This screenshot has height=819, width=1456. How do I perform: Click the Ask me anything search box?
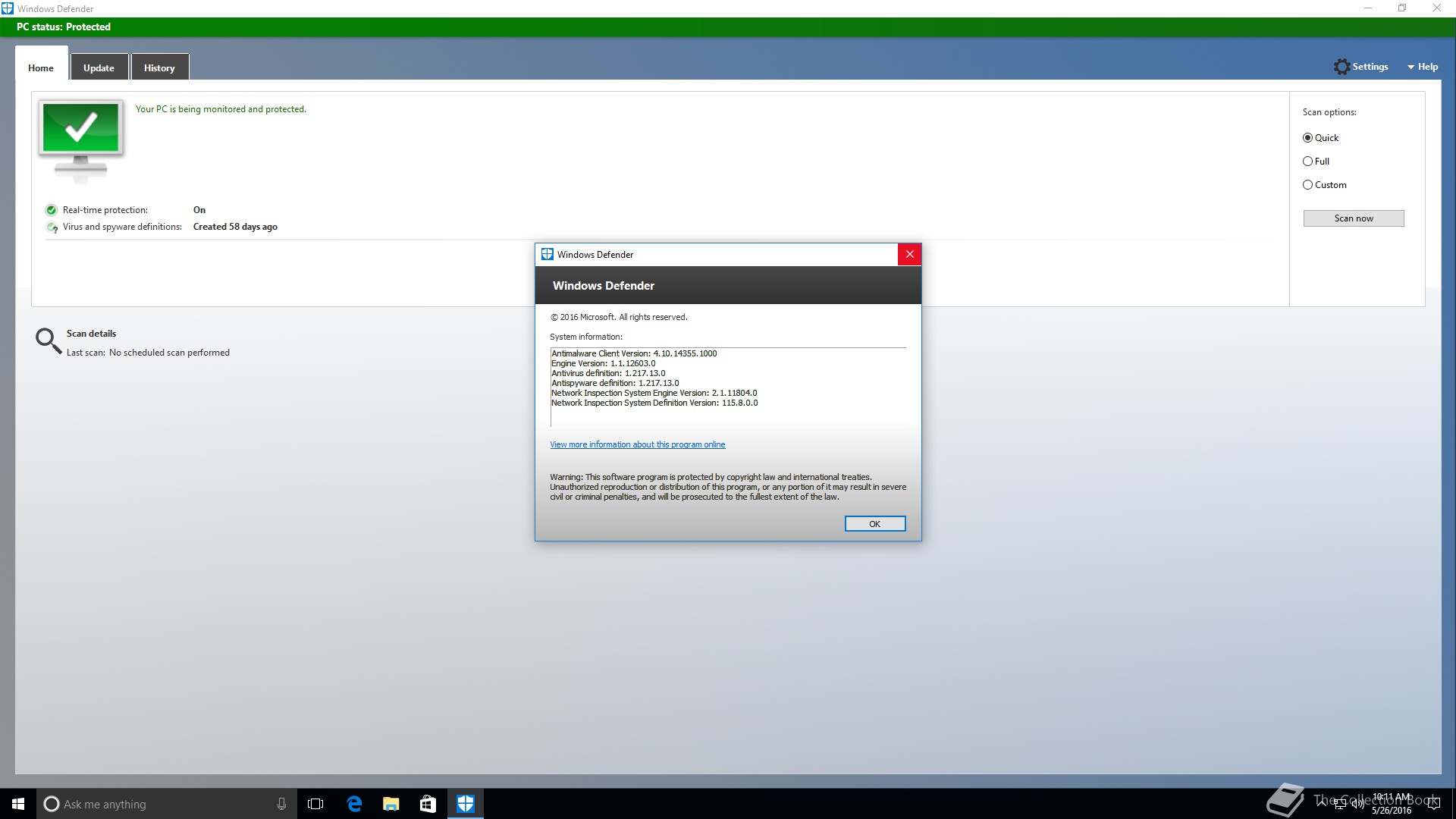coord(159,804)
